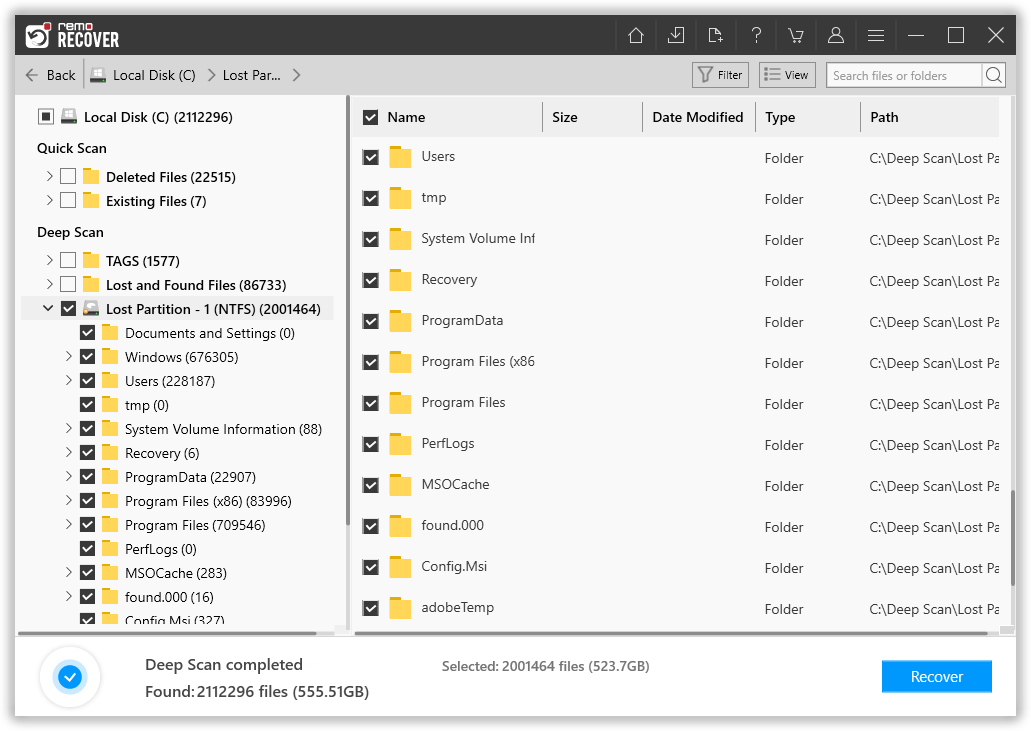Expand the Windows (676305) tree node

[x=68, y=356]
